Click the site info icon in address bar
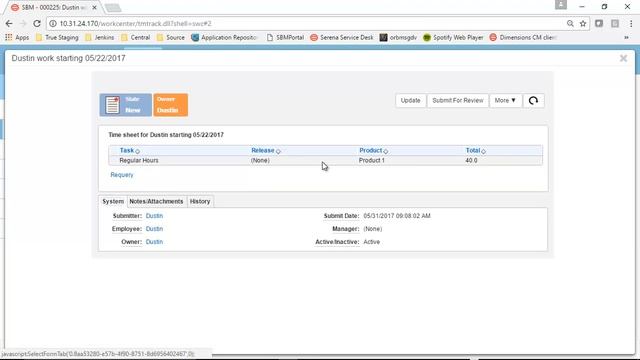Image resolution: width=640 pixels, height=360 pixels. [x=53, y=24]
